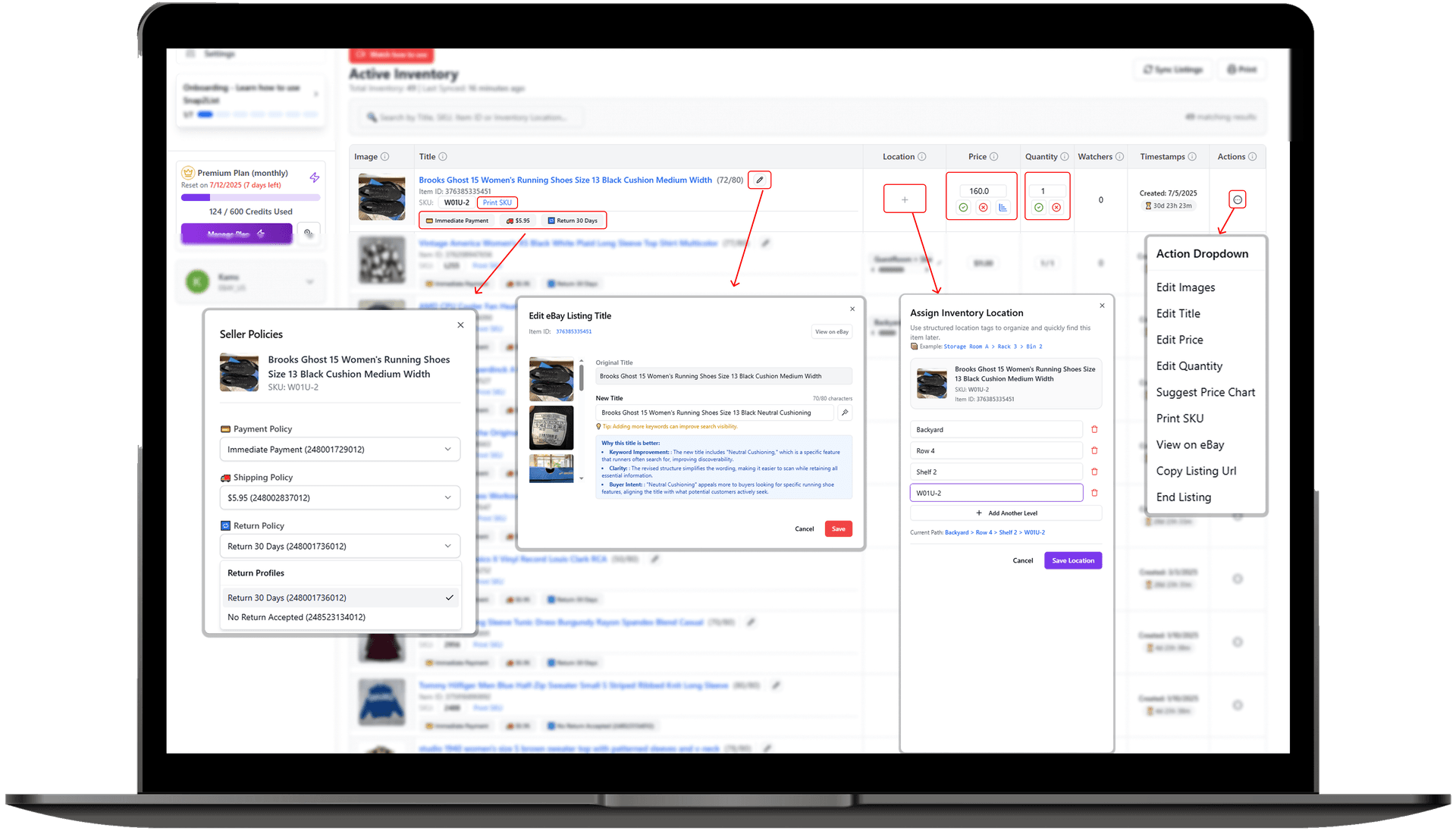Confirm quantity change with the green checkmark icon
Screen dimensions: 1456x831
(x=1038, y=207)
